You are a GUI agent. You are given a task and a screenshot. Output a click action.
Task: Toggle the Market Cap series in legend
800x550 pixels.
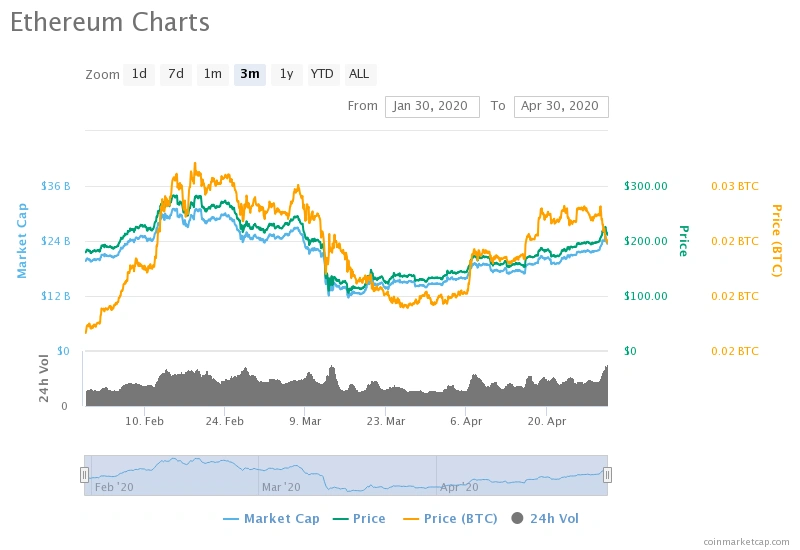pos(271,519)
